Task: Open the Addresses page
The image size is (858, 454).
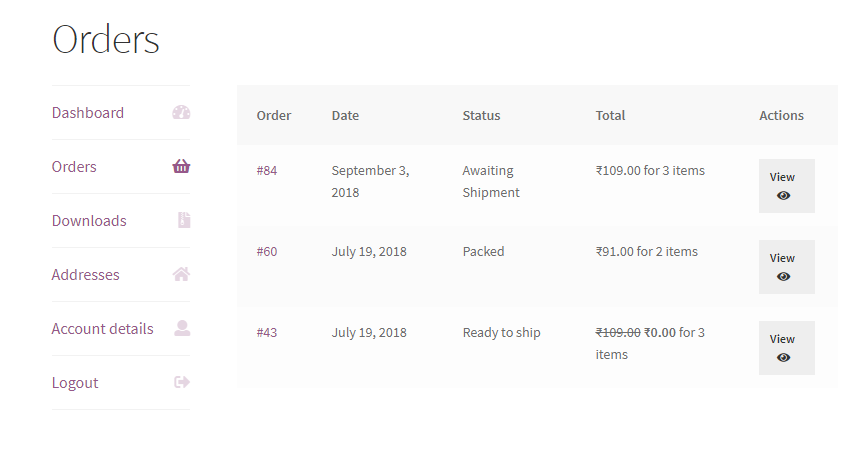Action: click(86, 275)
